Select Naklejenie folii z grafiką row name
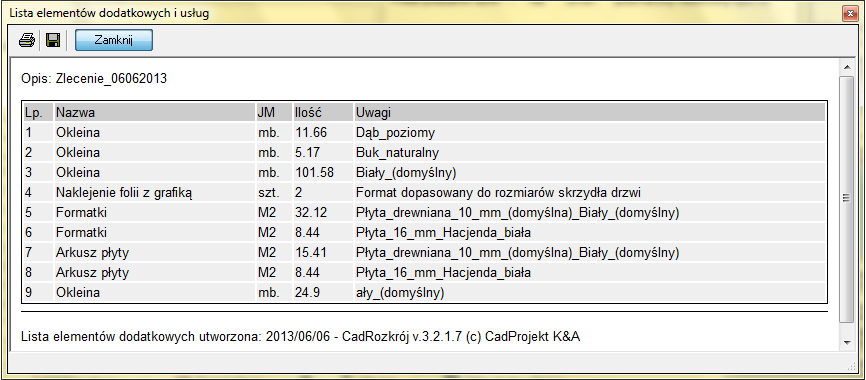 click(x=124, y=193)
